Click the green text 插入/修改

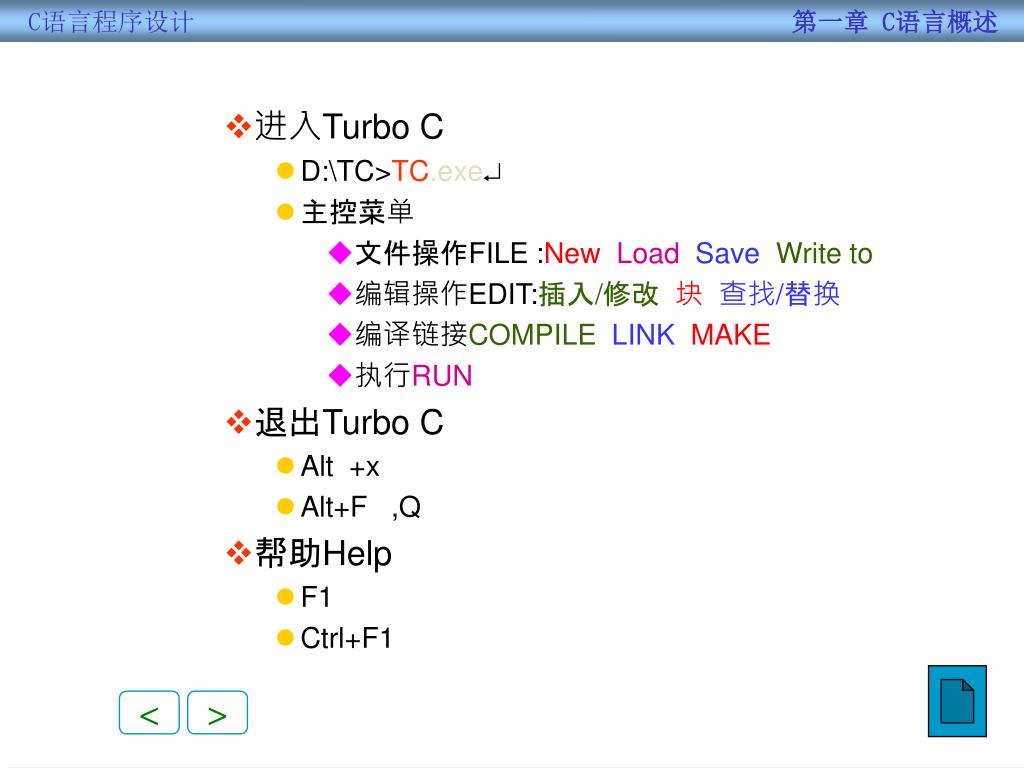pos(599,294)
